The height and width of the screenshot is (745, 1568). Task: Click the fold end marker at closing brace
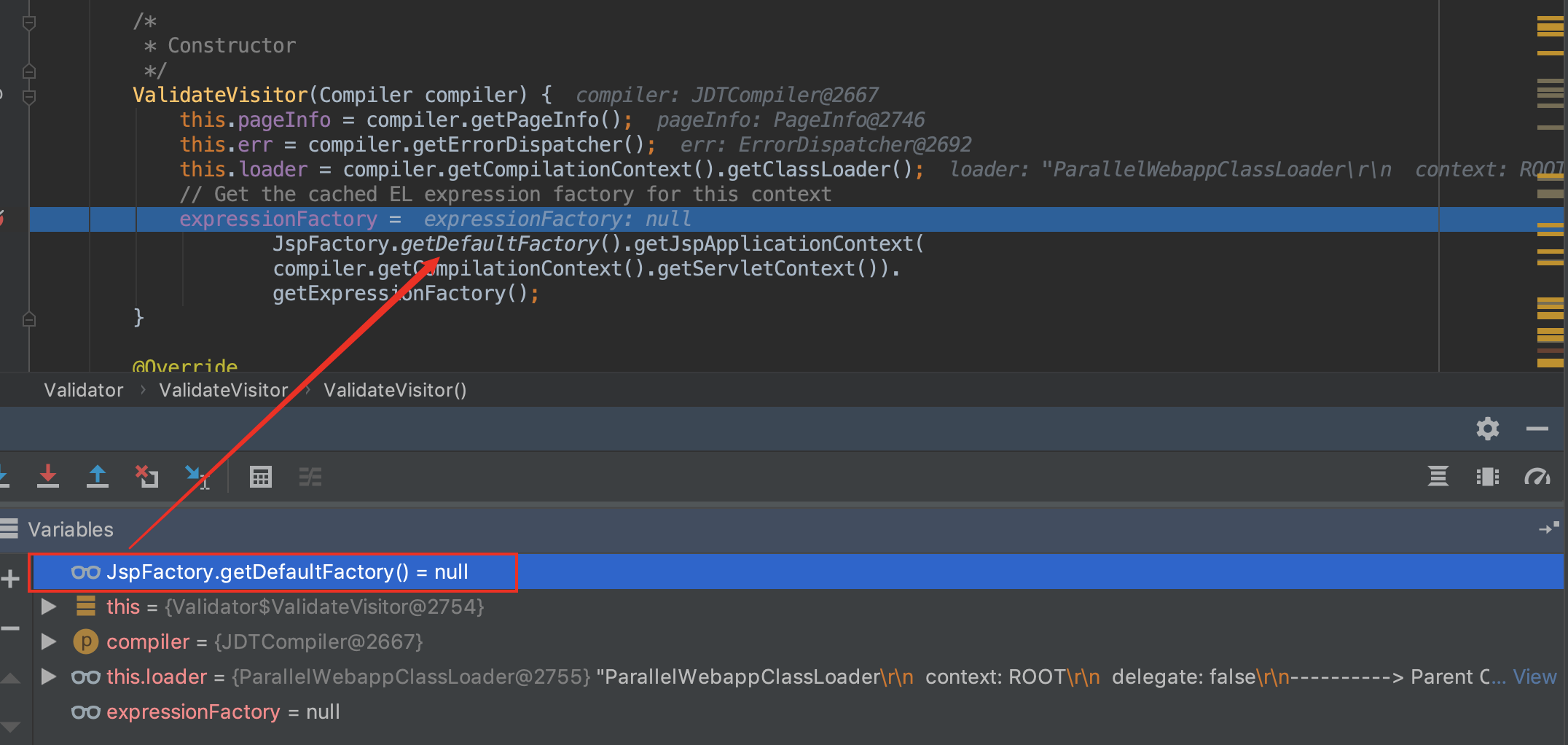pos(29,319)
